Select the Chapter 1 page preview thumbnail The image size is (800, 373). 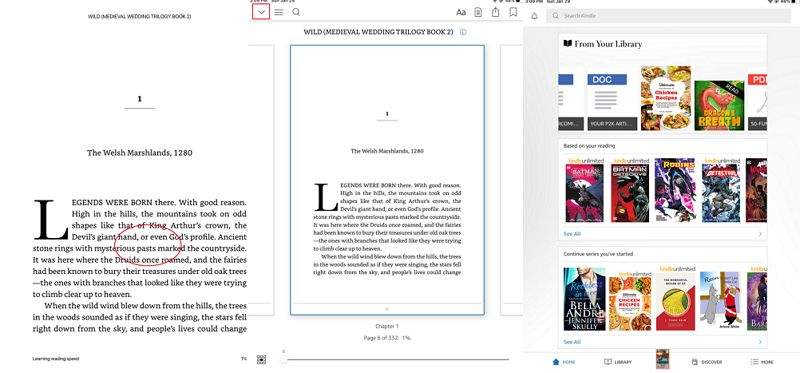tap(387, 180)
